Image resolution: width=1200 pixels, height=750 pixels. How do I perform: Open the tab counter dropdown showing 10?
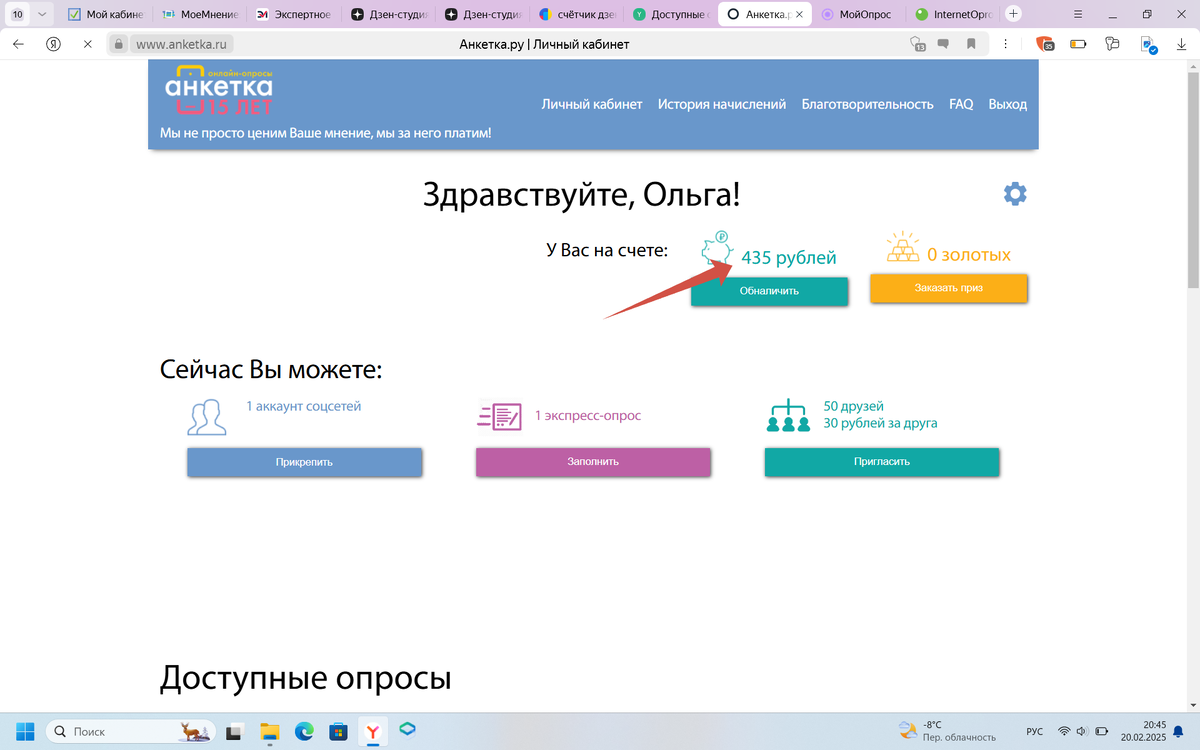tap(20, 15)
